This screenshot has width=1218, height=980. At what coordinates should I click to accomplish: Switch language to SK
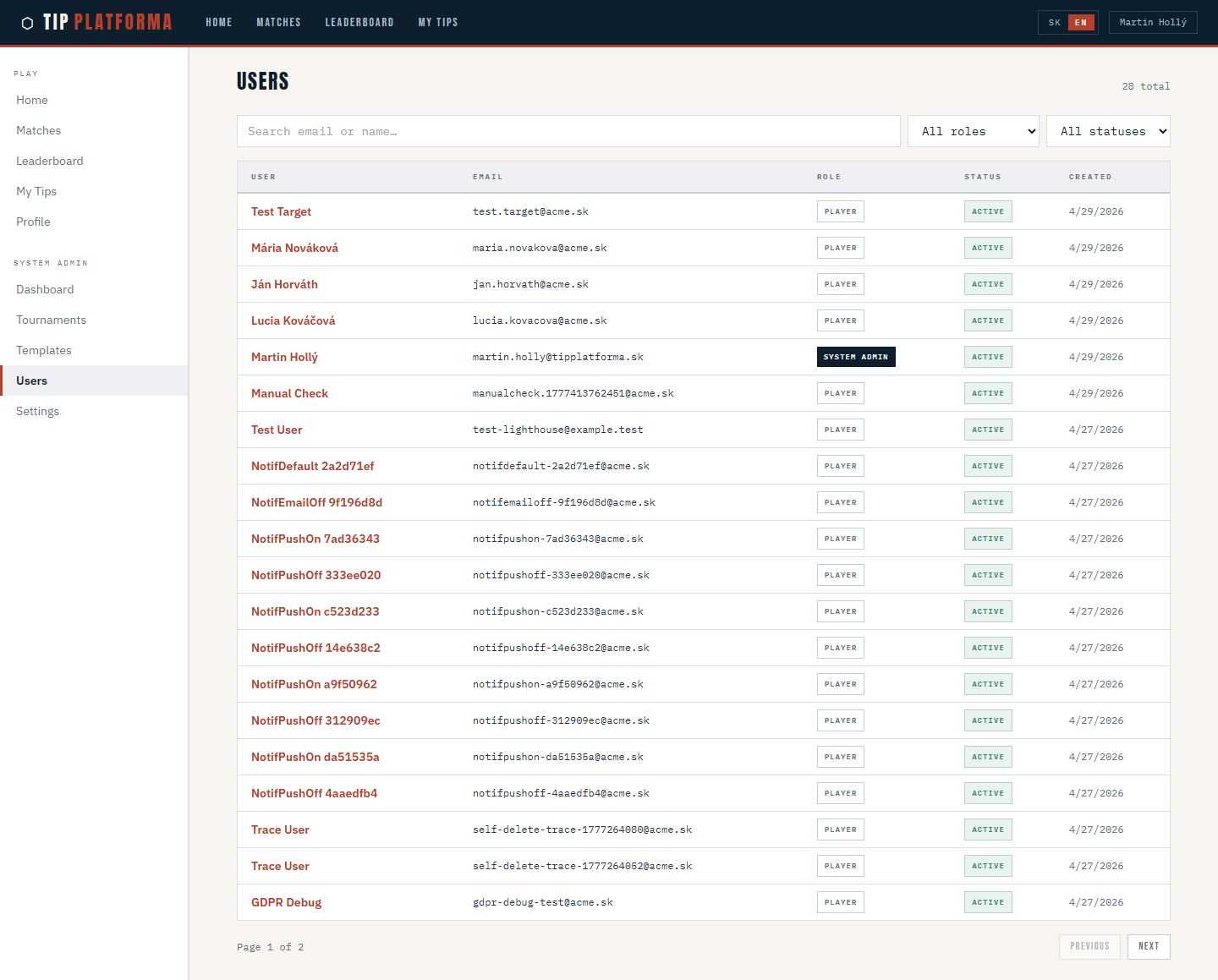pos(1053,23)
